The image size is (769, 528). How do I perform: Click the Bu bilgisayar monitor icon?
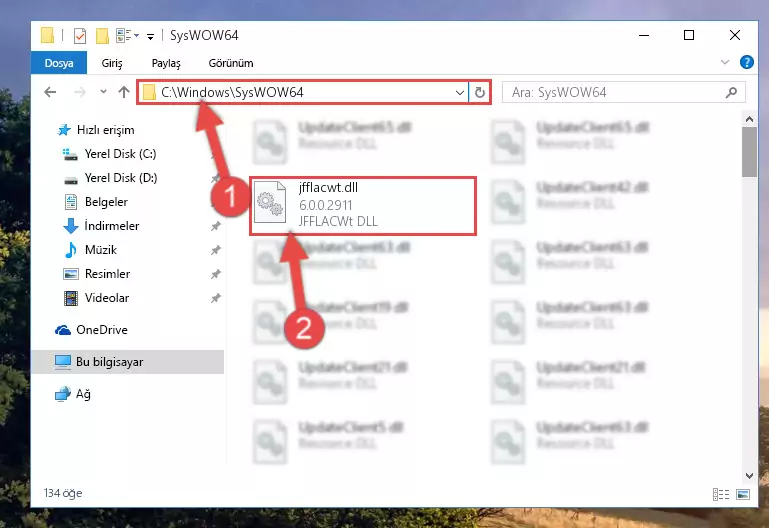[63, 362]
